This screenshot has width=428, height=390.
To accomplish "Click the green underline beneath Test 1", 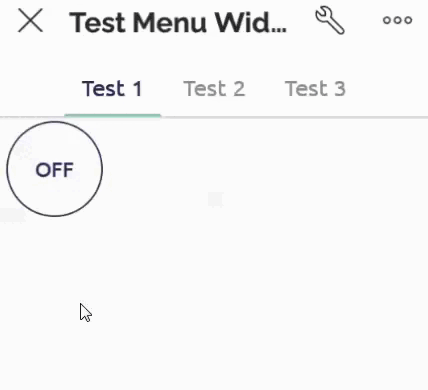I will 113,115.
